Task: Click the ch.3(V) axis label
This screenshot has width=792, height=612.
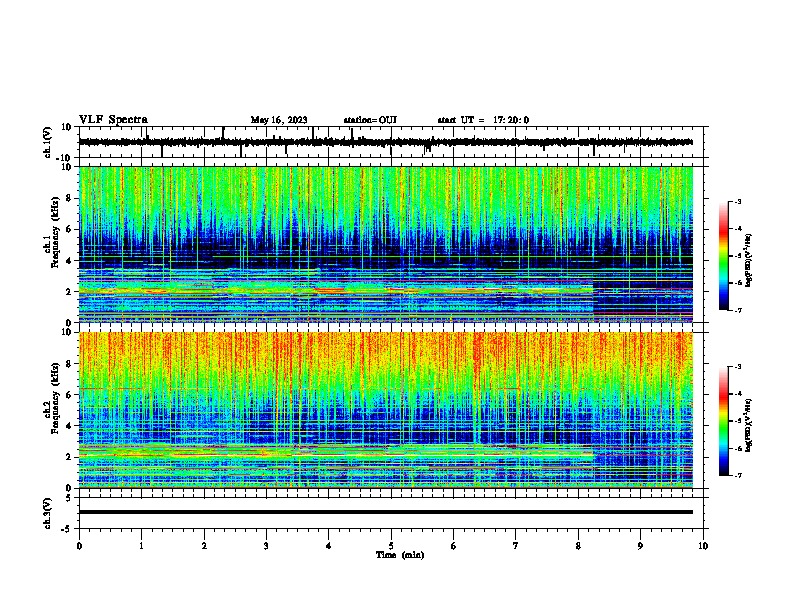Action: [x=48, y=513]
